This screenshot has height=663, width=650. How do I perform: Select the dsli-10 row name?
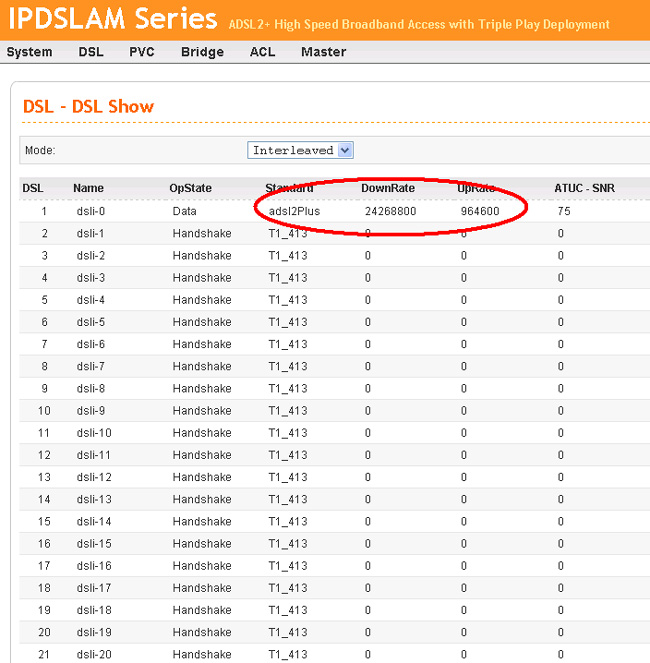94,433
